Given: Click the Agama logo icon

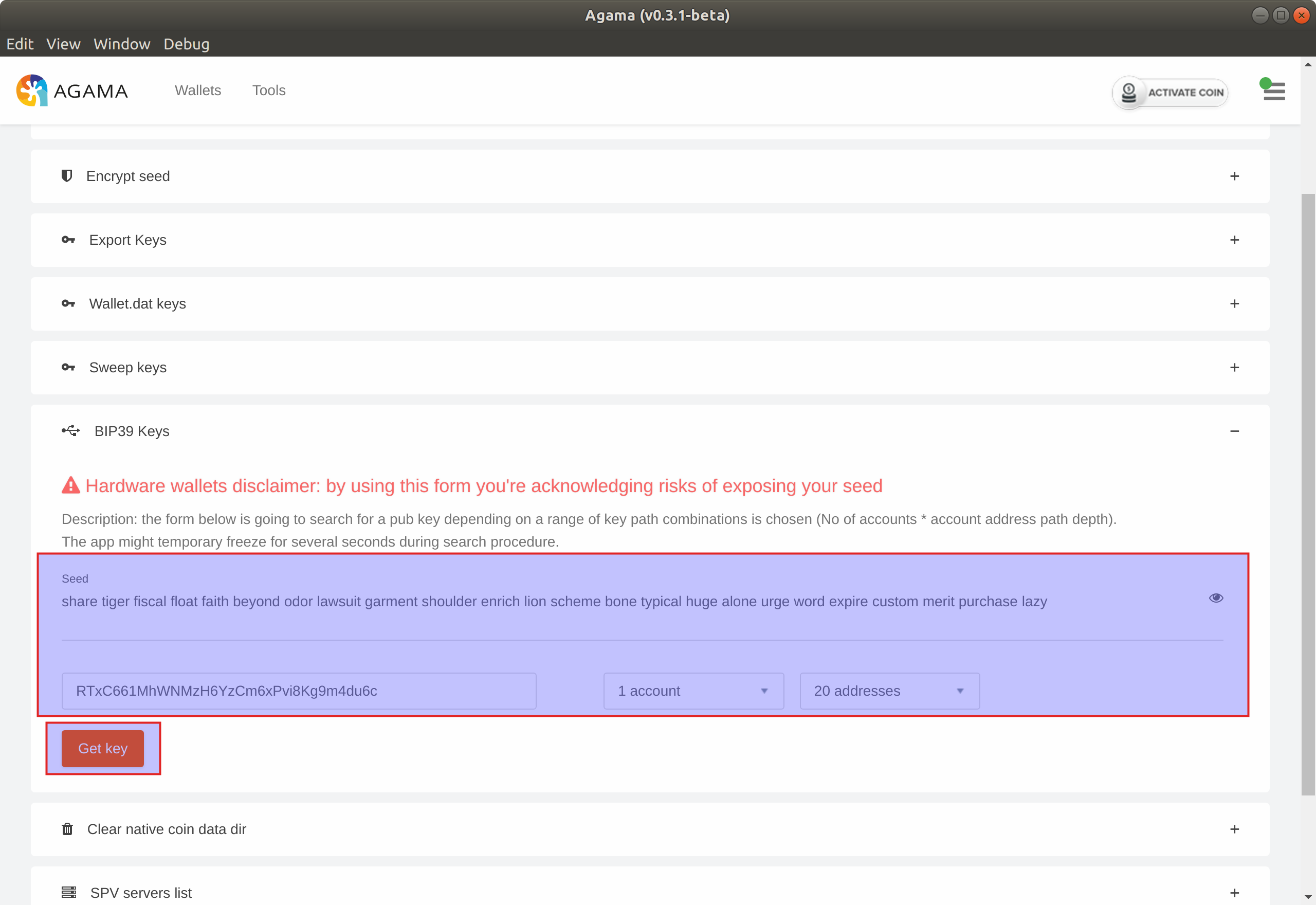Looking at the screenshot, I should (x=32, y=90).
